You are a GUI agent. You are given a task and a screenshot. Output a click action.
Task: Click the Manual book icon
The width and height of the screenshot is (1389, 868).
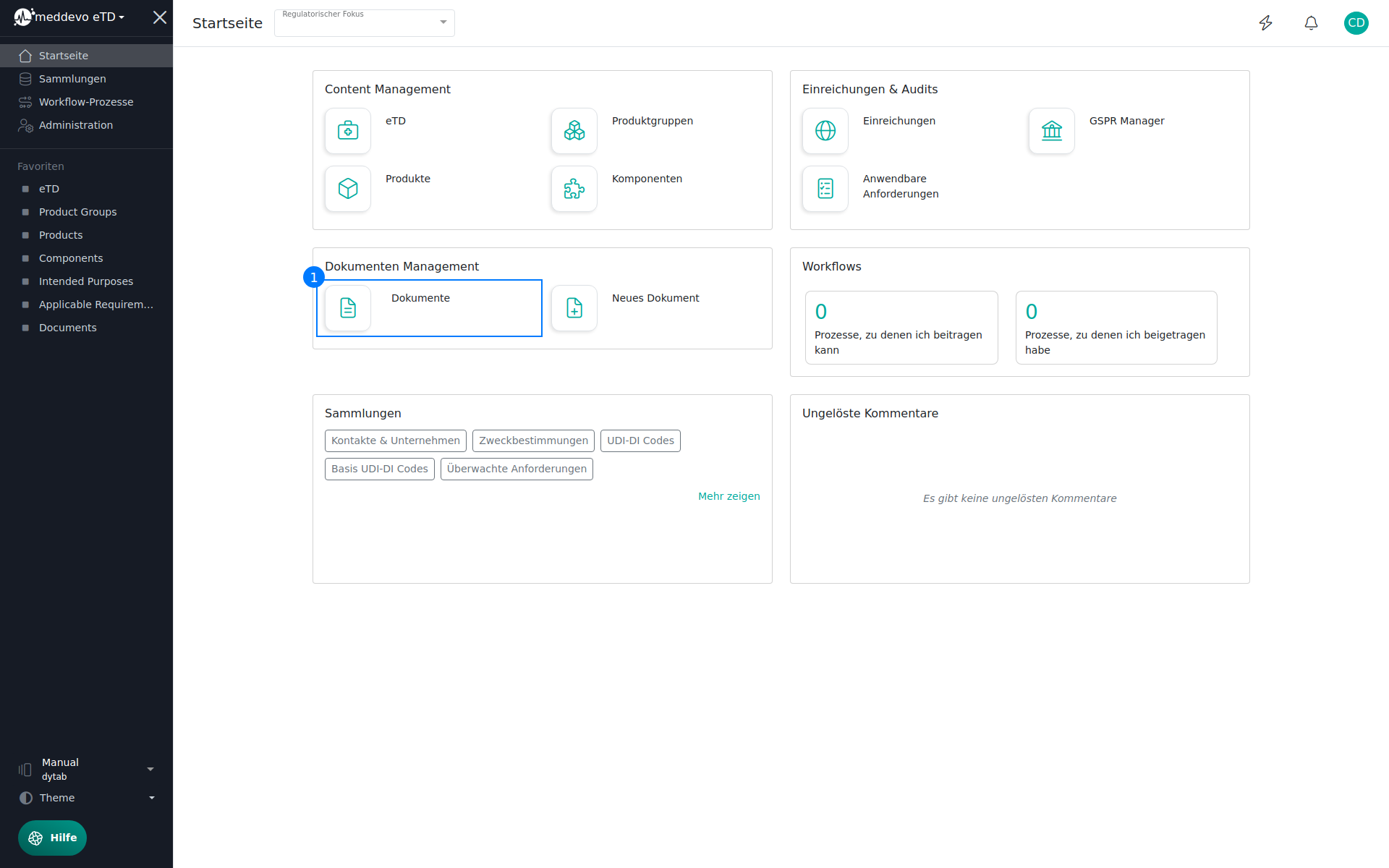[25, 770]
